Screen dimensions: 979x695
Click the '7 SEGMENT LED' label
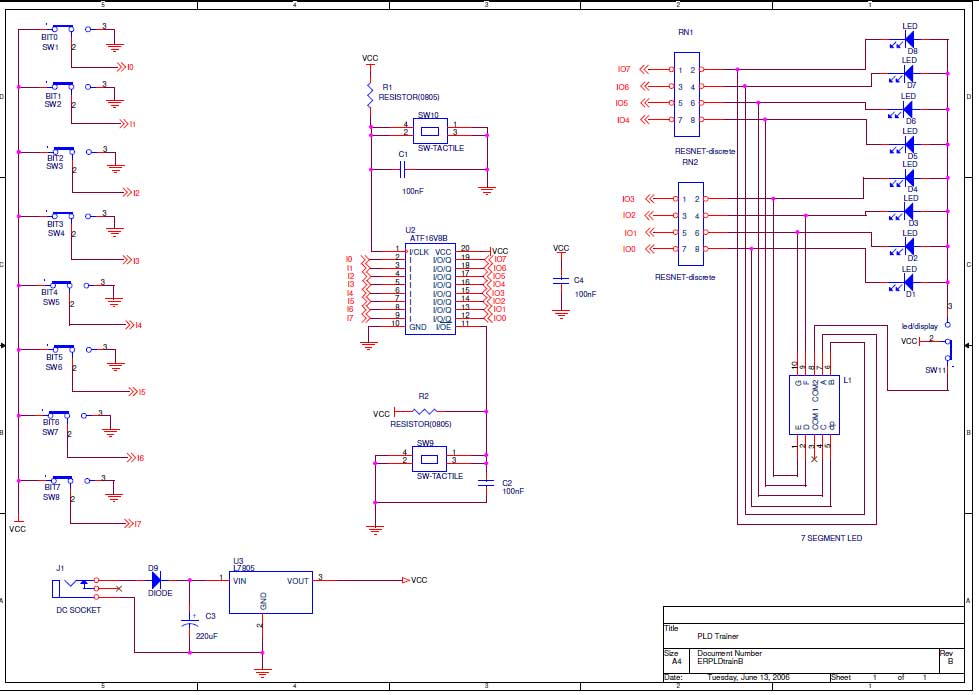[831, 538]
